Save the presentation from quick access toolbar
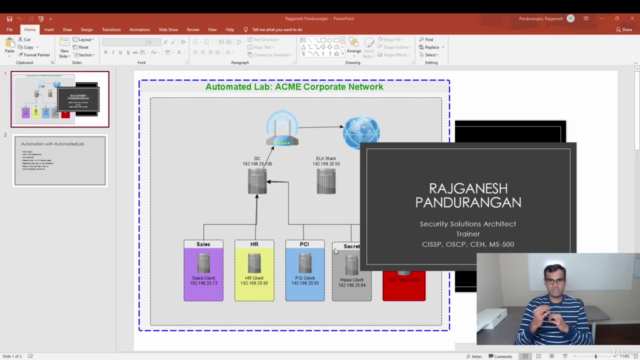The image size is (640, 360). point(9,19)
